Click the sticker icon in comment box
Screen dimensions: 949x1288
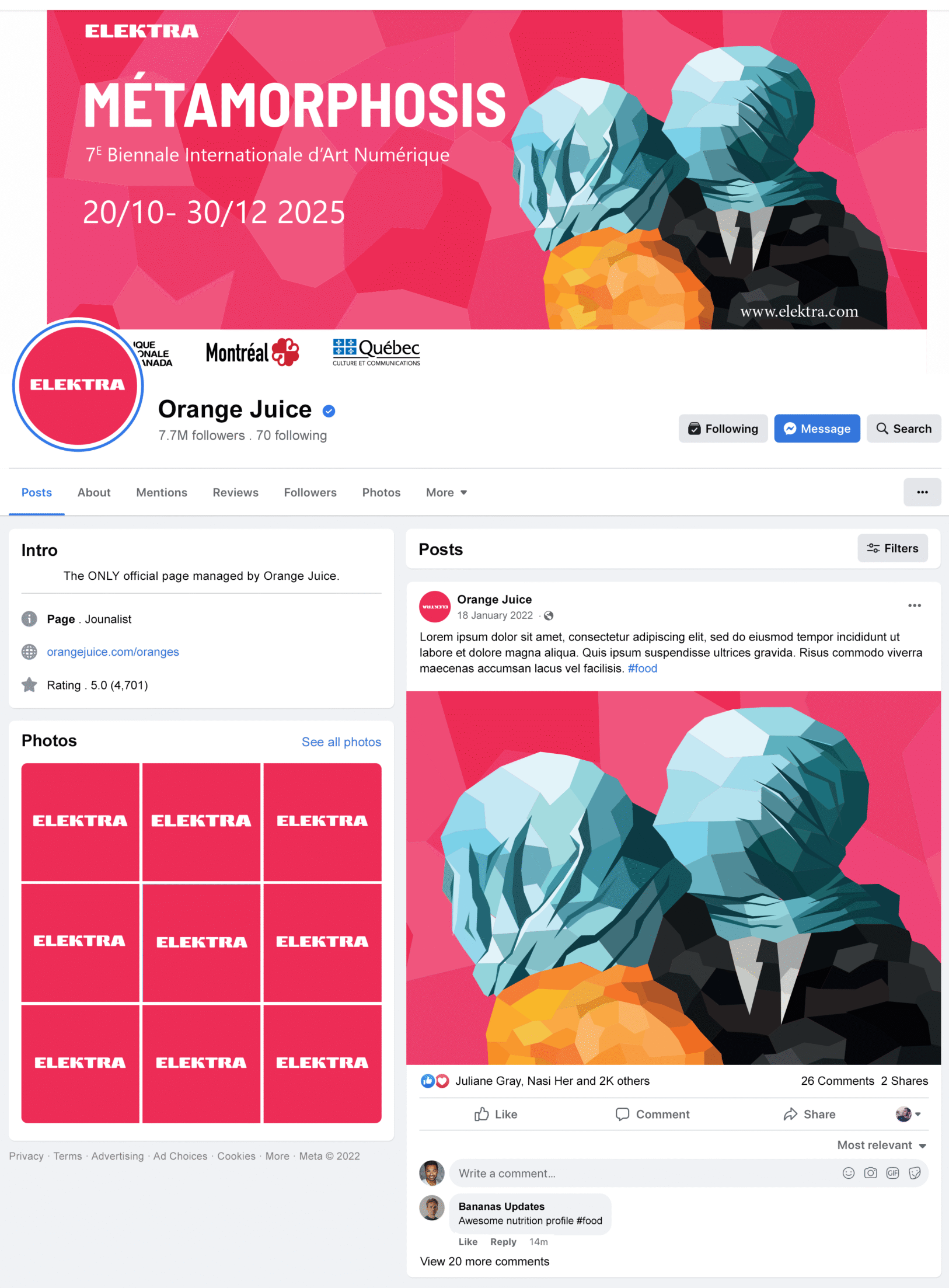[x=915, y=1173]
